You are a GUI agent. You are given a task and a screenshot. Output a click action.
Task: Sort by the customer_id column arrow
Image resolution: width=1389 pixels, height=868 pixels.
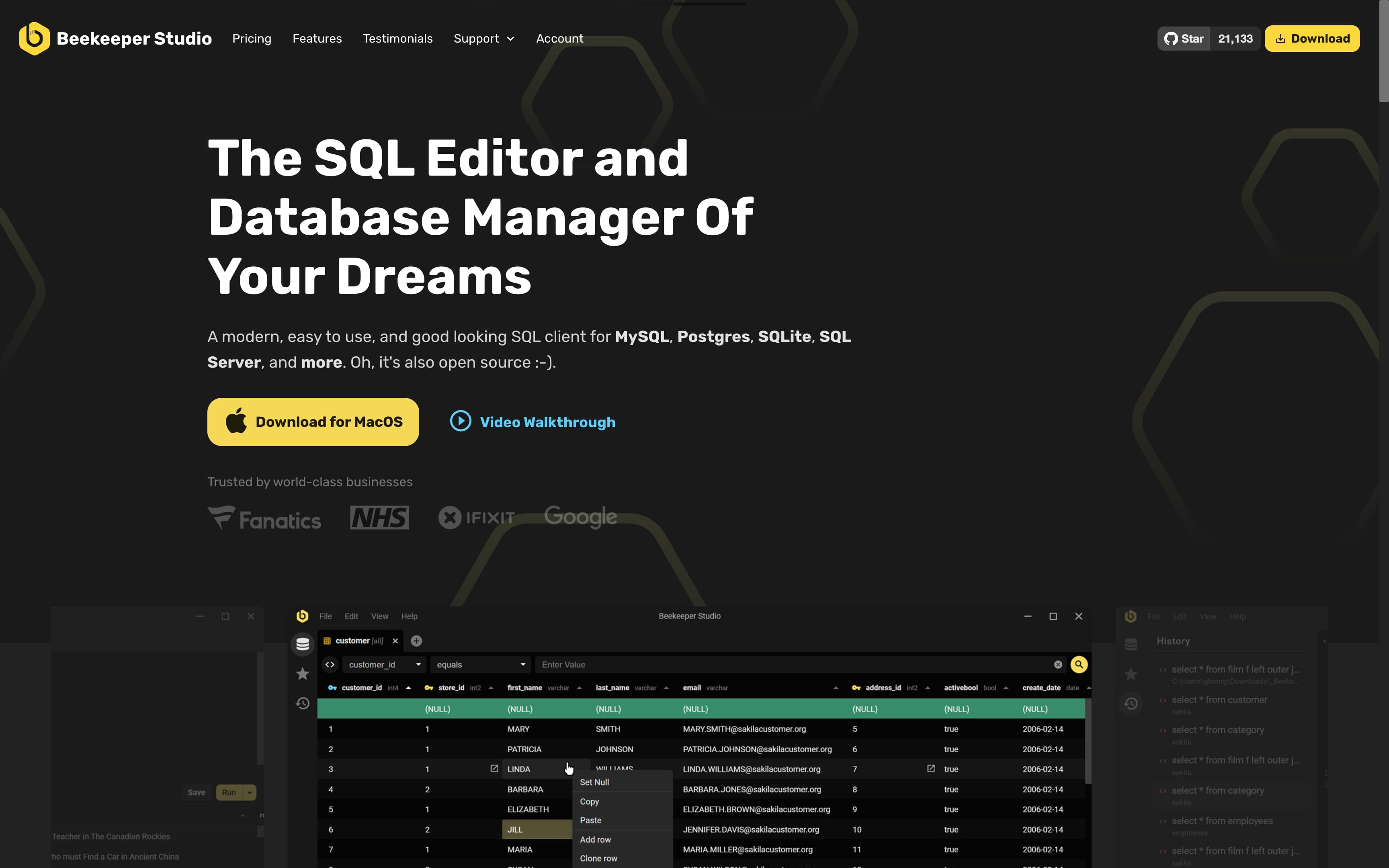click(x=408, y=688)
